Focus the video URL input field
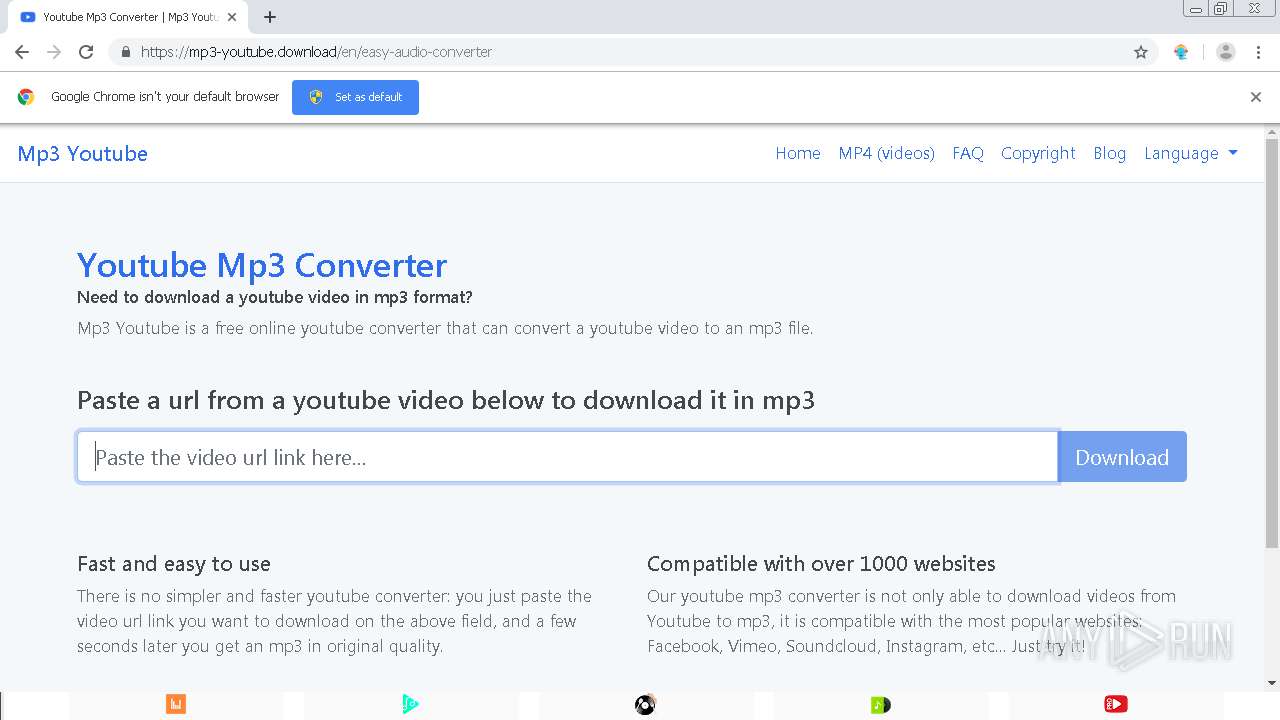The image size is (1280, 720). tap(568, 457)
